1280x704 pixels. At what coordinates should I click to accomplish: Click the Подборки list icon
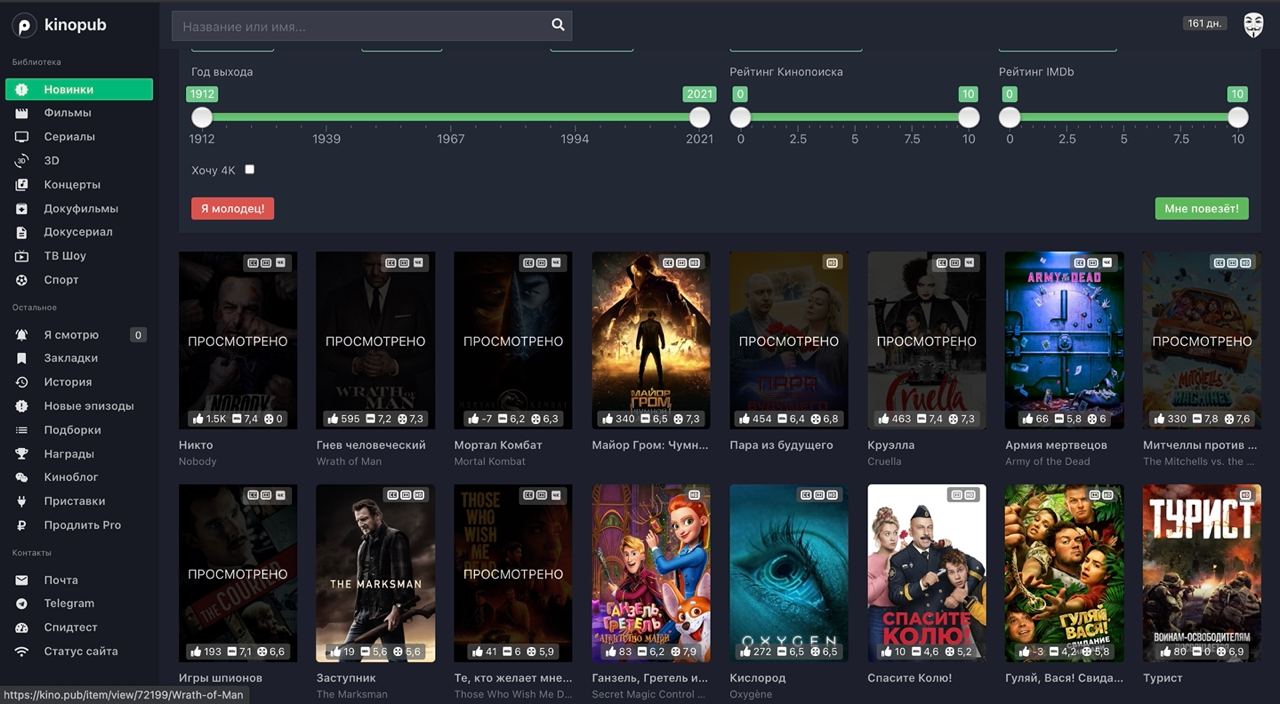[x=21, y=430]
